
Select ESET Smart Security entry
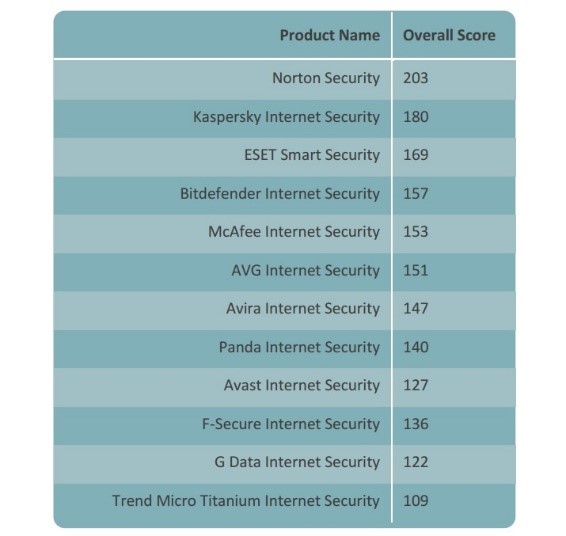pyautogui.click(x=312, y=155)
